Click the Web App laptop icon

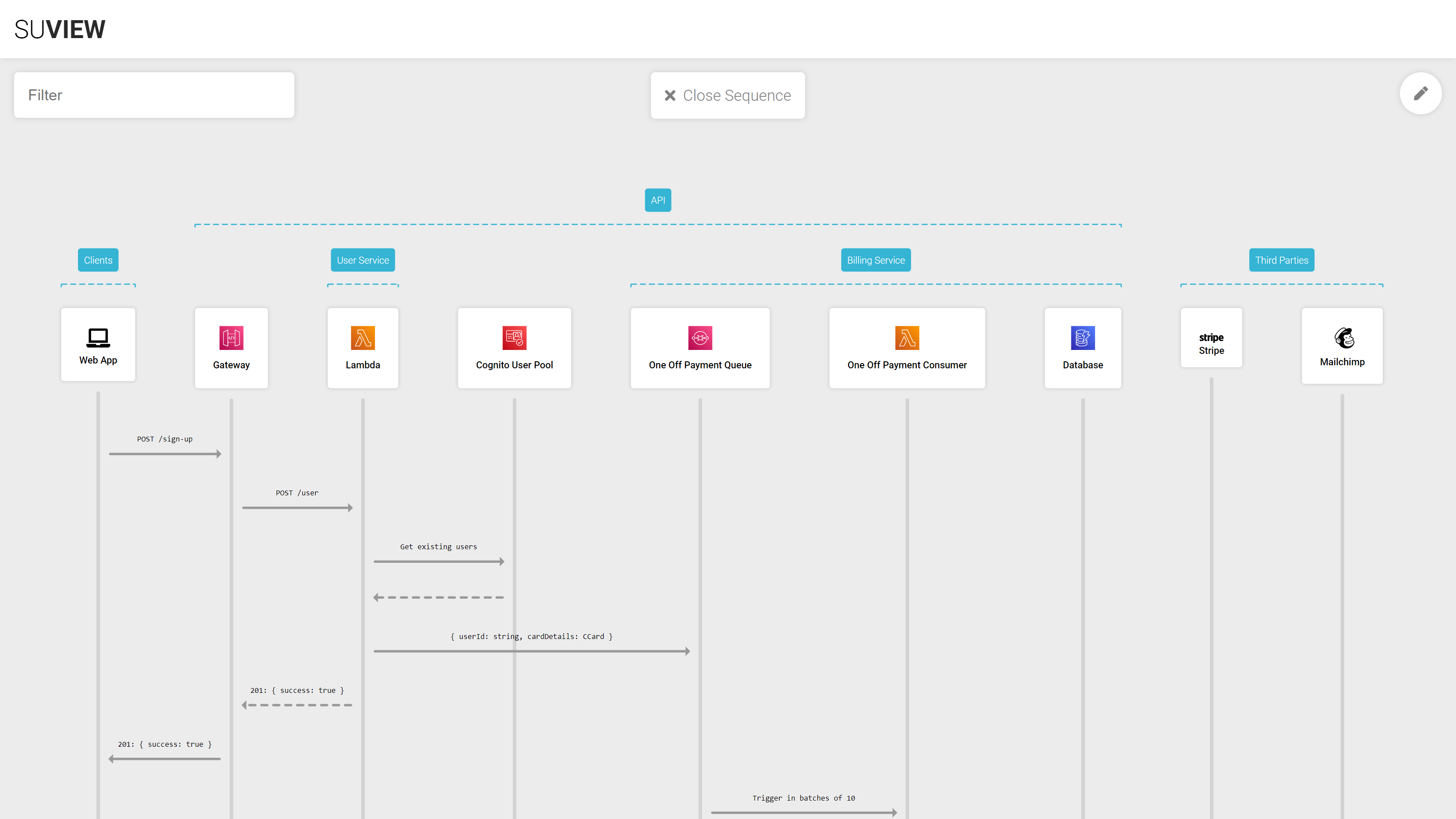(x=98, y=337)
